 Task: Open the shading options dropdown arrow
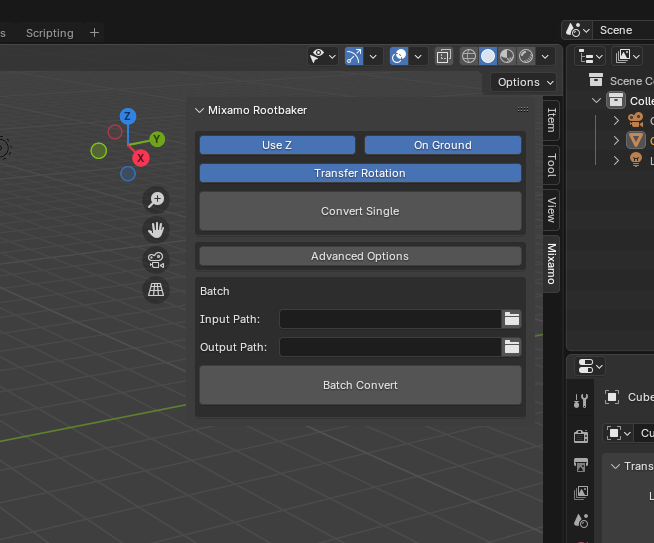(545, 56)
